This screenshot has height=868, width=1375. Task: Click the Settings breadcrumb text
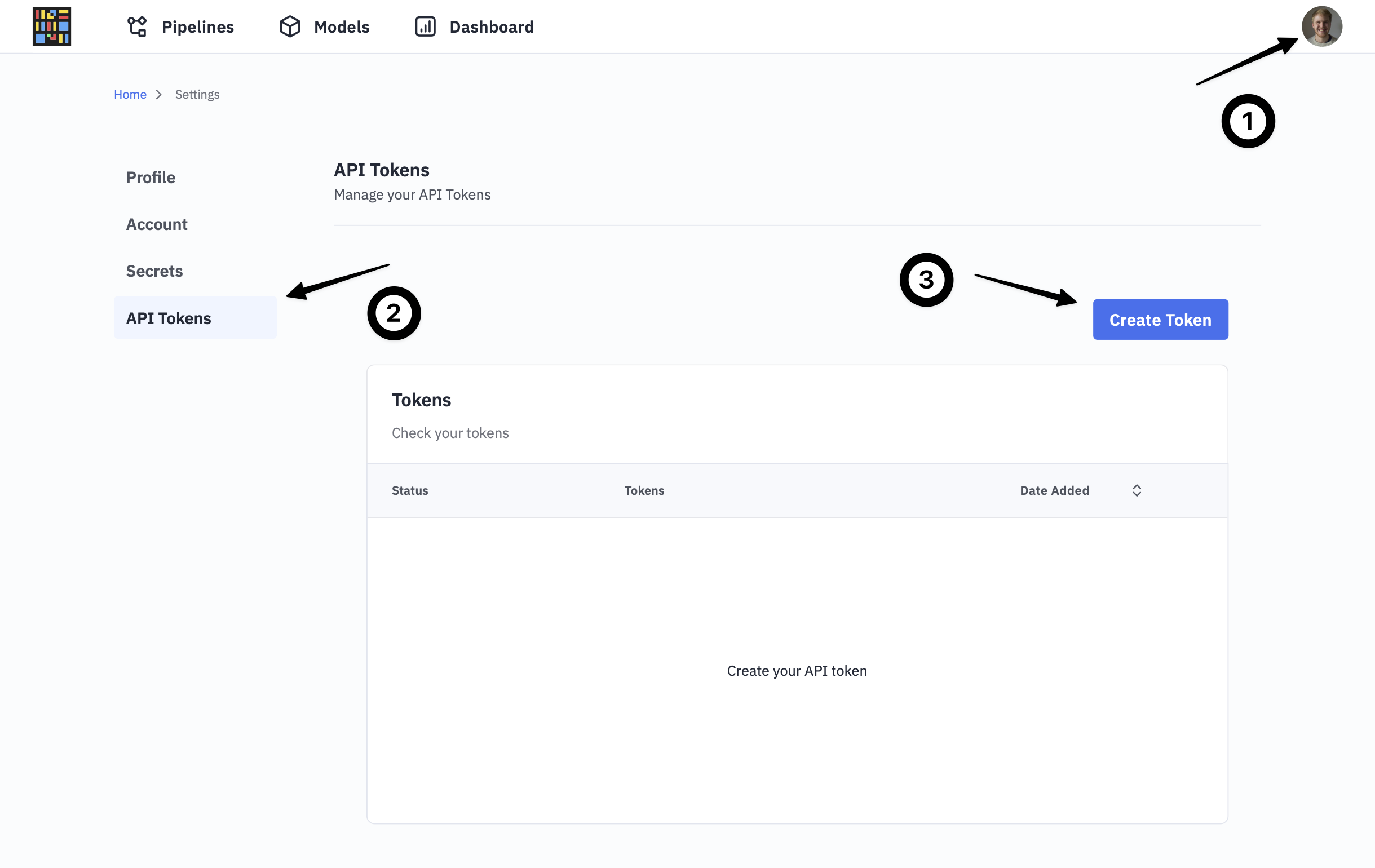pyautogui.click(x=197, y=94)
